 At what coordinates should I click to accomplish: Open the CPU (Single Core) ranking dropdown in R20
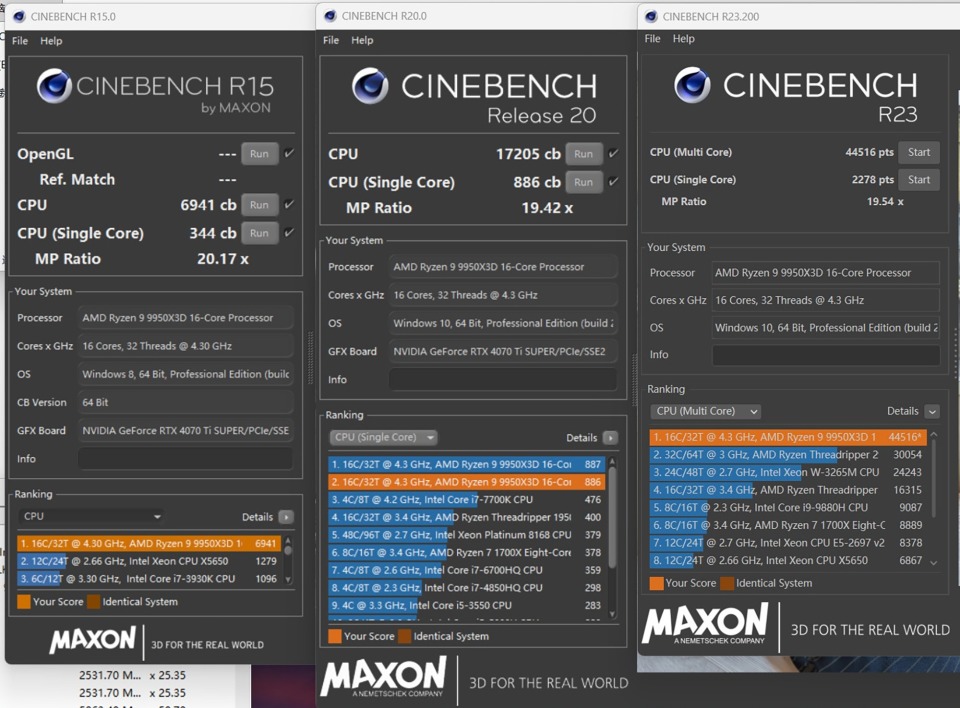pyautogui.click(x=384, y=438)
